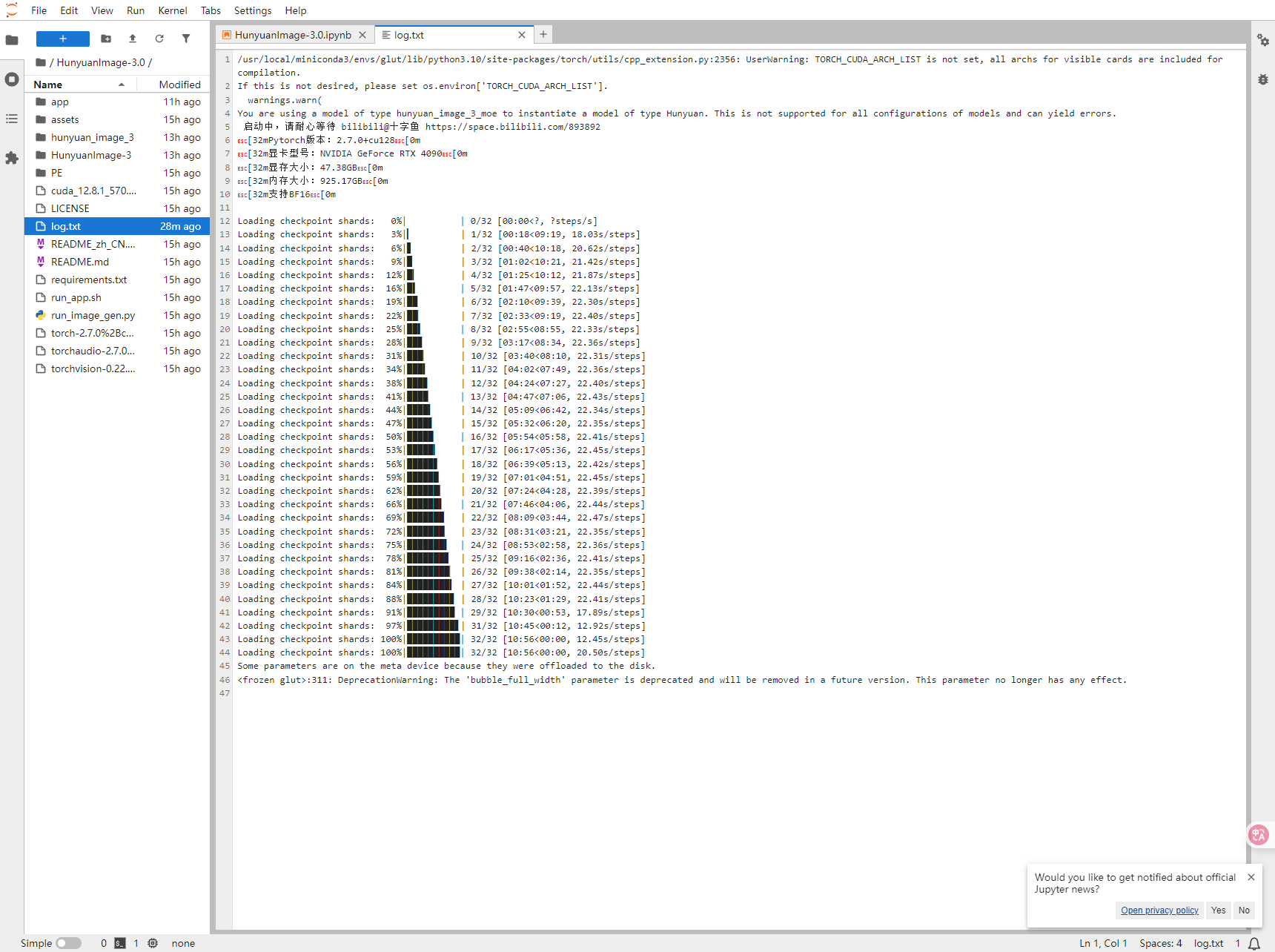
Task: Click the New Folder icon
Action: (106, 39)
